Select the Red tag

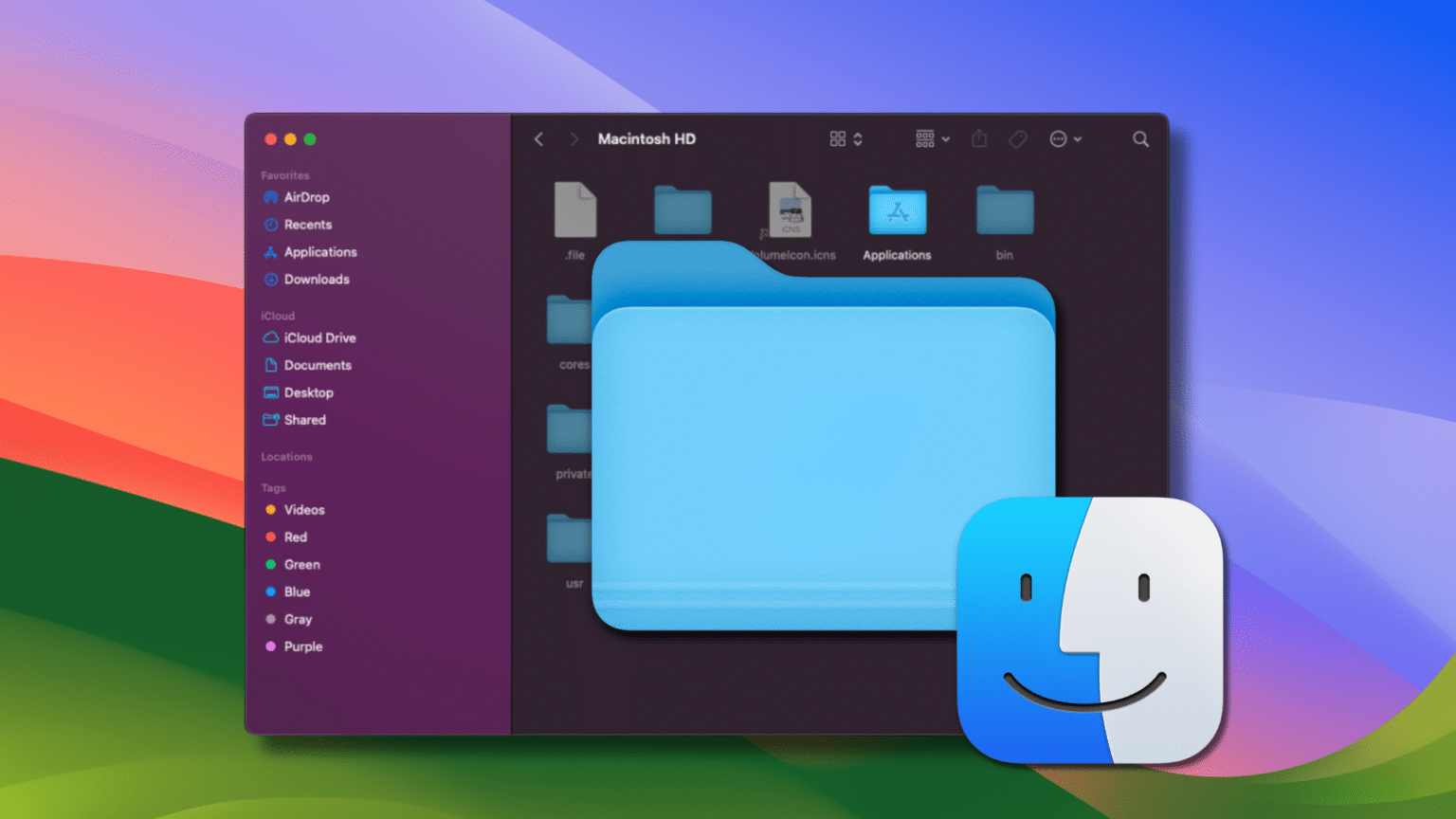pos(295,537)
